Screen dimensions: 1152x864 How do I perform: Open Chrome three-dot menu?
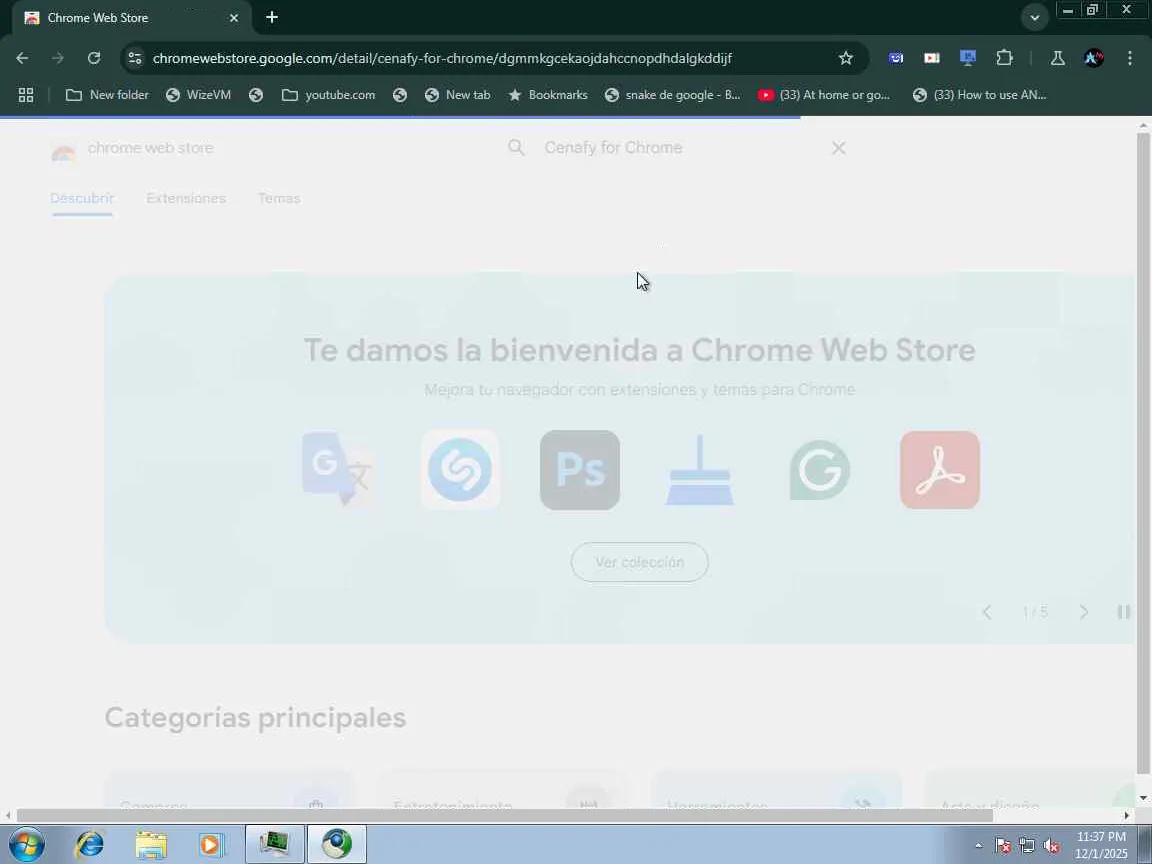pyautogui.click(x=1130, y=58)
